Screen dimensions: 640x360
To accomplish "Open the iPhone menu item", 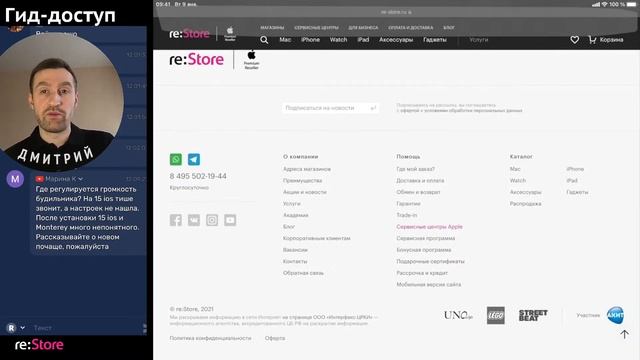I will [x=310, y=40].
